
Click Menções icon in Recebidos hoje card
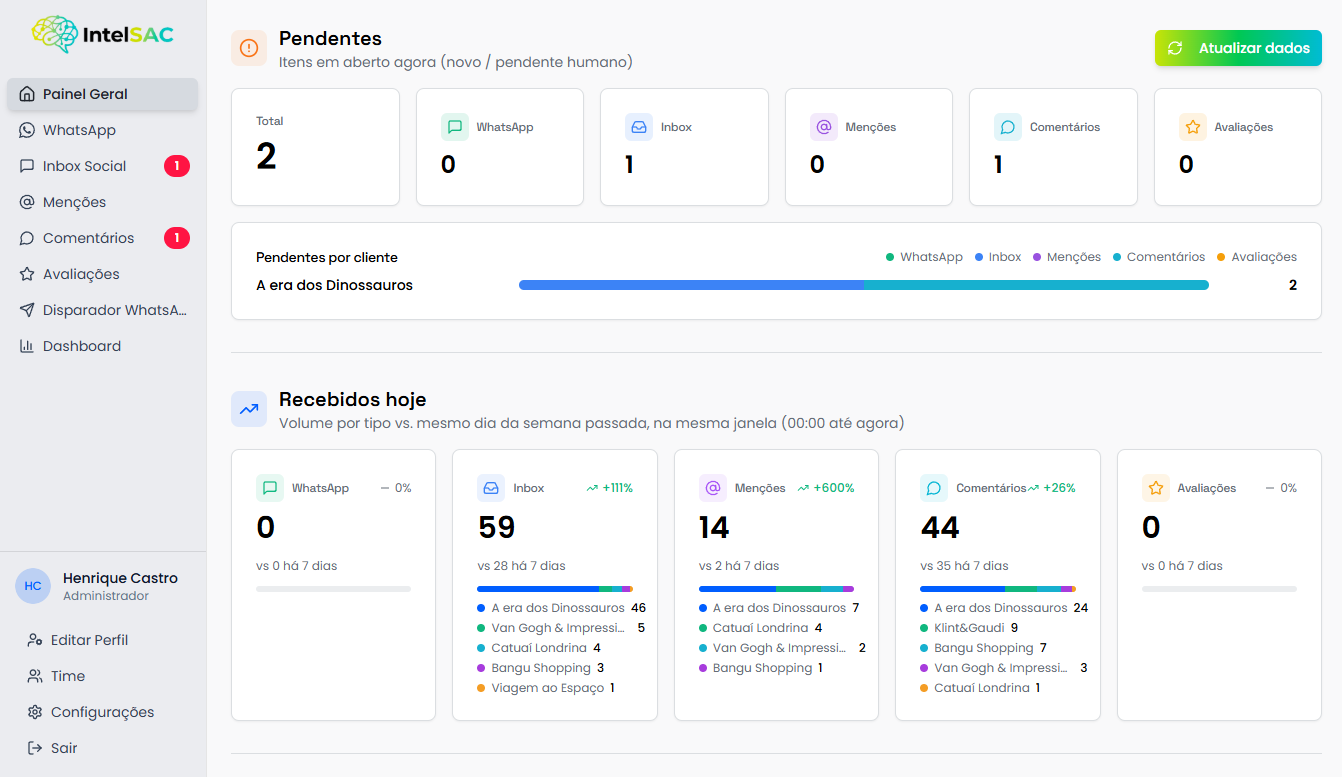tap(713, 488)
